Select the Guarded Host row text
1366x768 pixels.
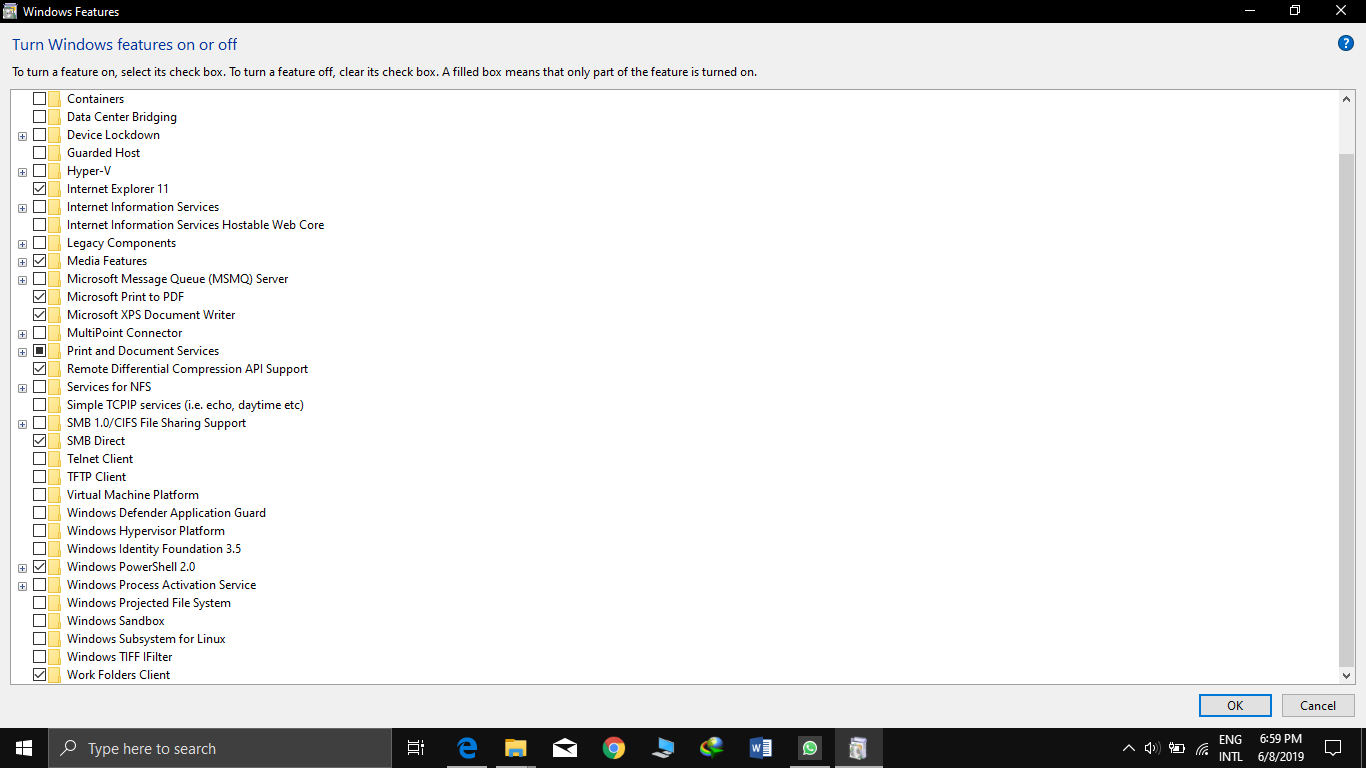click(x=104, y=153)
